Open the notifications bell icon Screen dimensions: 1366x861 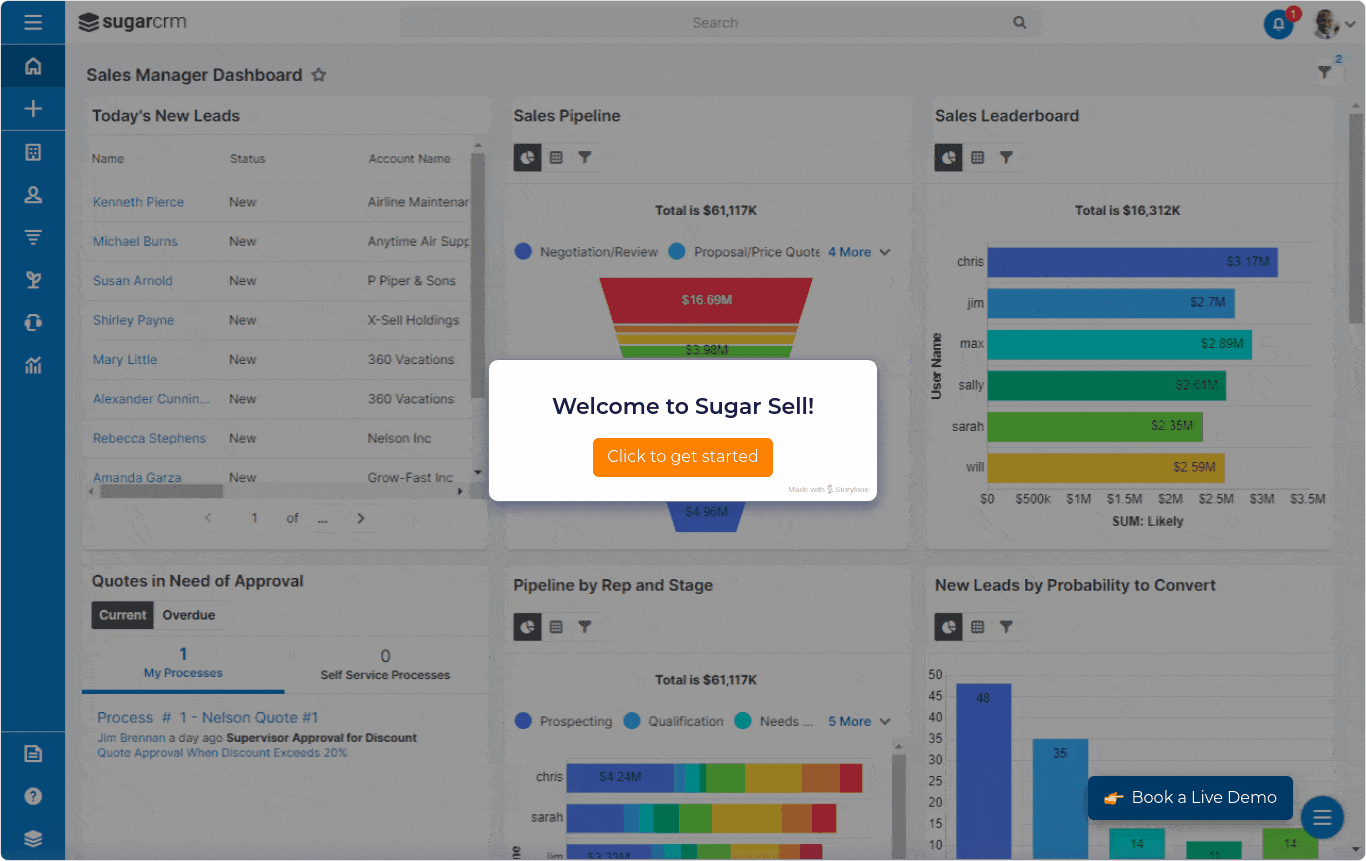1278,24
